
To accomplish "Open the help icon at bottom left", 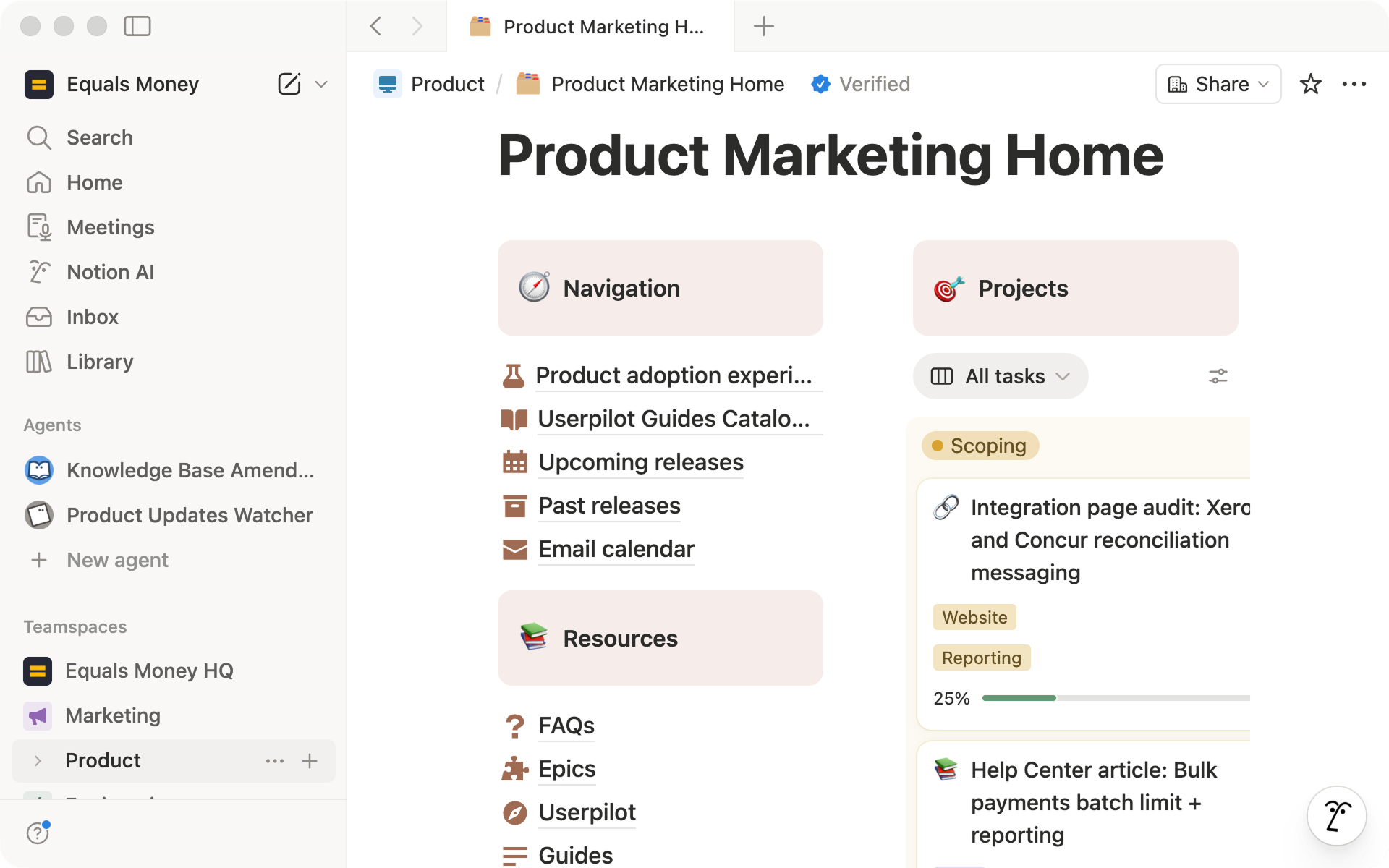I will (38, 833).
